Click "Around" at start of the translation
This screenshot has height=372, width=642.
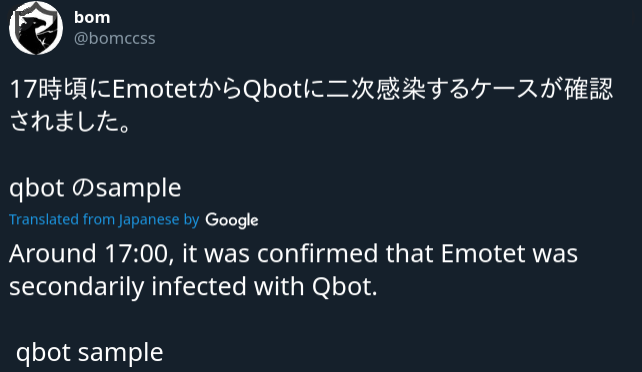(52, 253)
